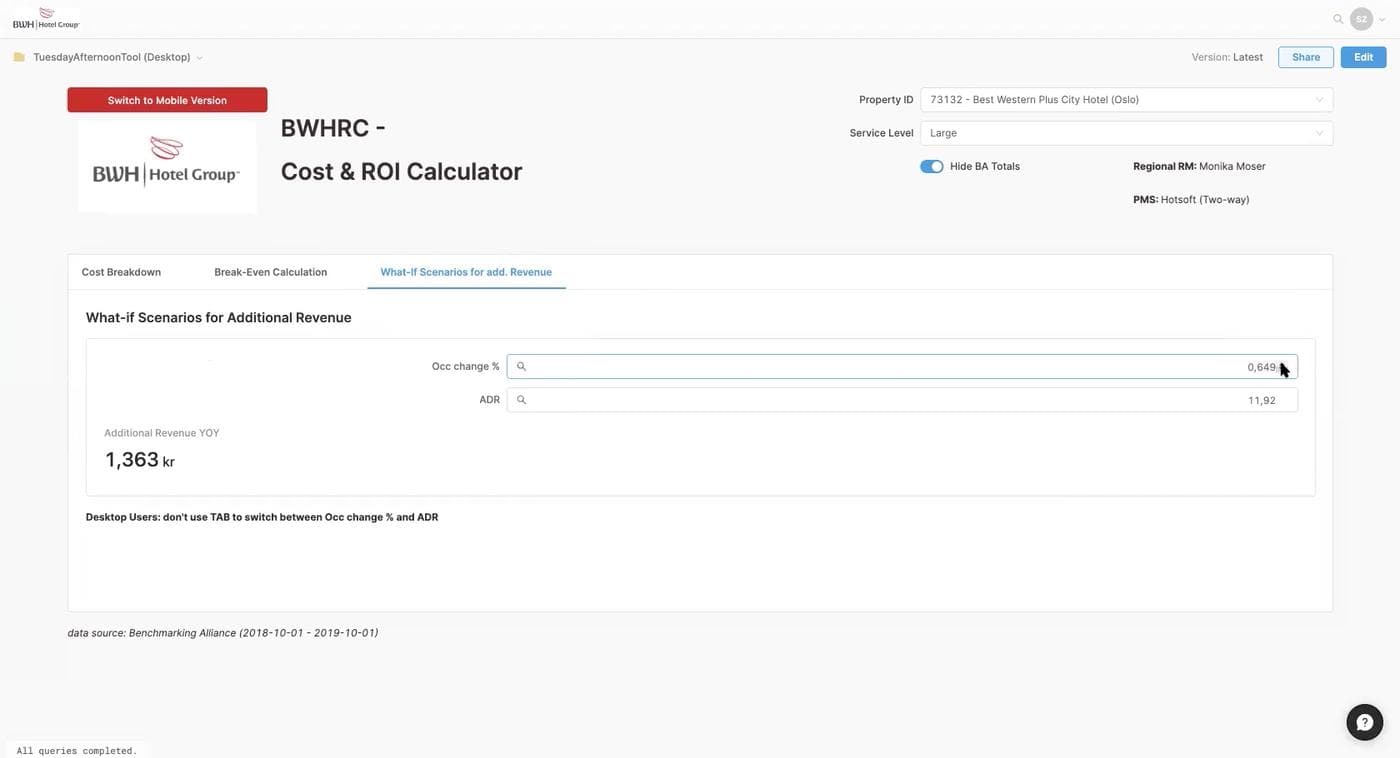The image size is (1400, 758).
Task: Select What-If Scenarios for add. Revenue tab
Action: coord(466,272)
